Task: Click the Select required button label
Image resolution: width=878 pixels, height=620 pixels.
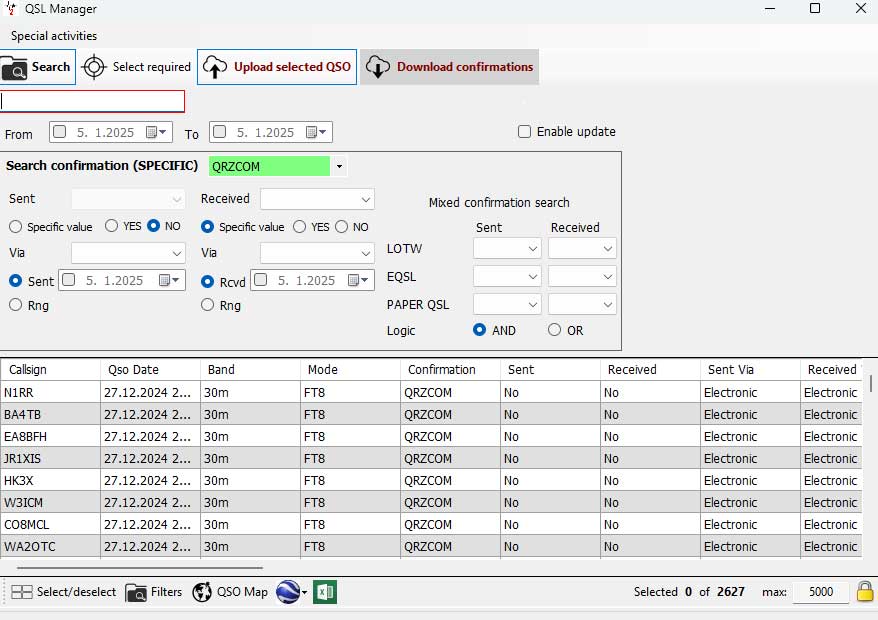Action: [x=152, y=67]
